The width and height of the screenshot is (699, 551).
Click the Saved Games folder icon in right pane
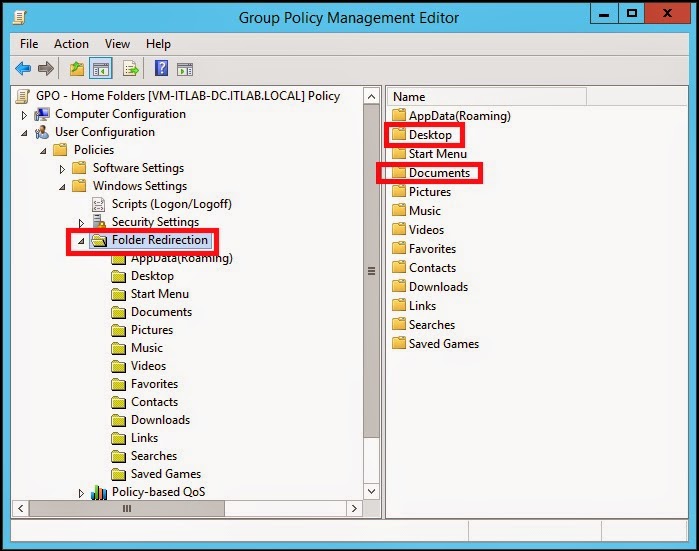[399, 343]
